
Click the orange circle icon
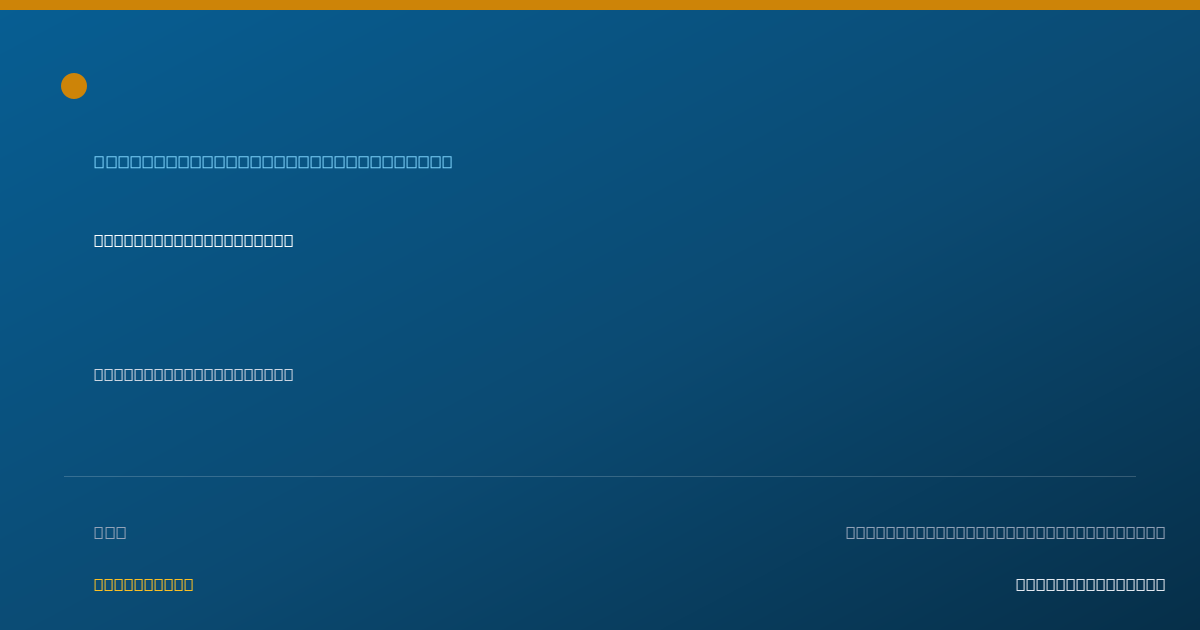click(74, 86)
